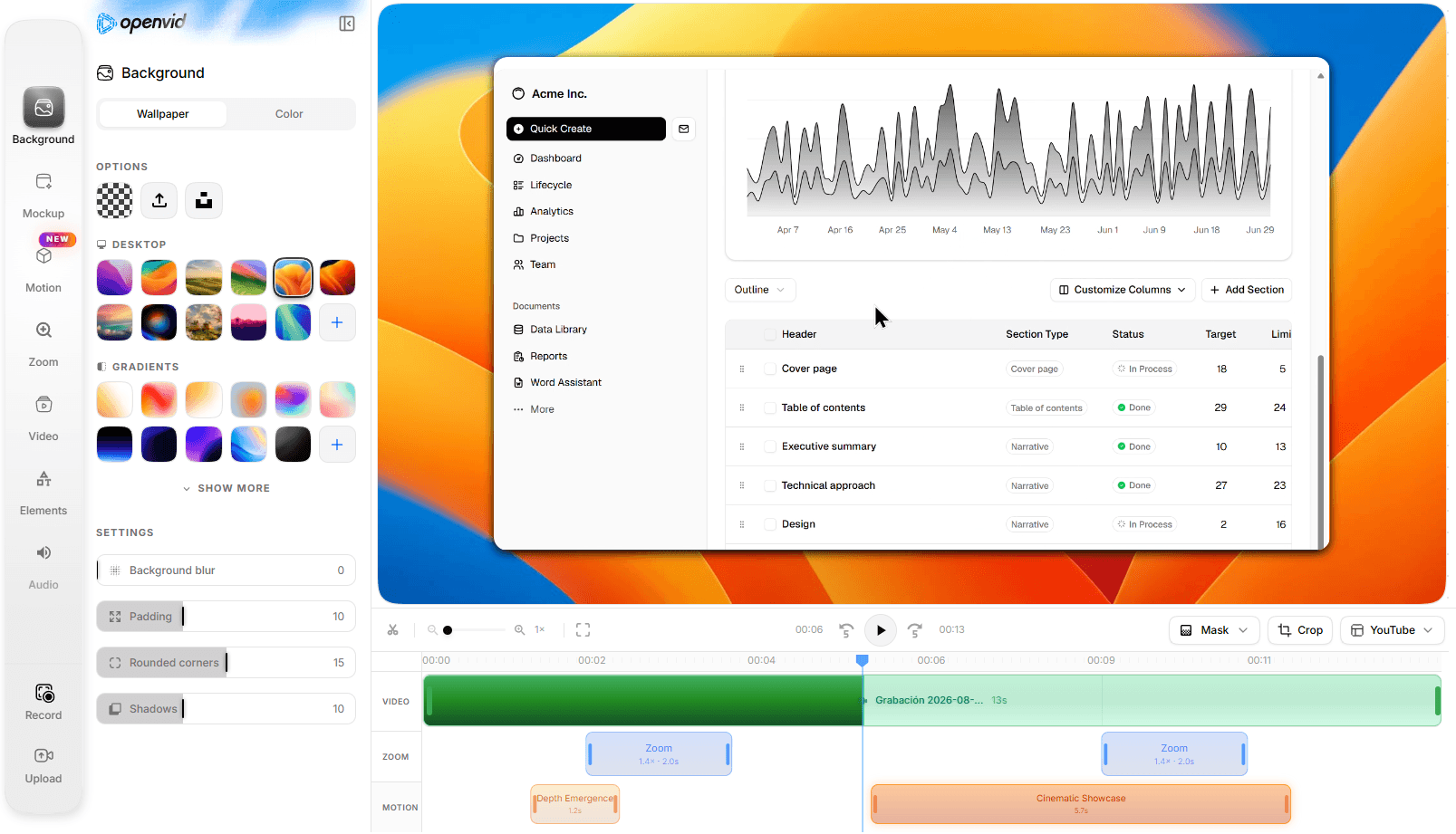Click the upload custom wallpaper icon

click(159, 200)
